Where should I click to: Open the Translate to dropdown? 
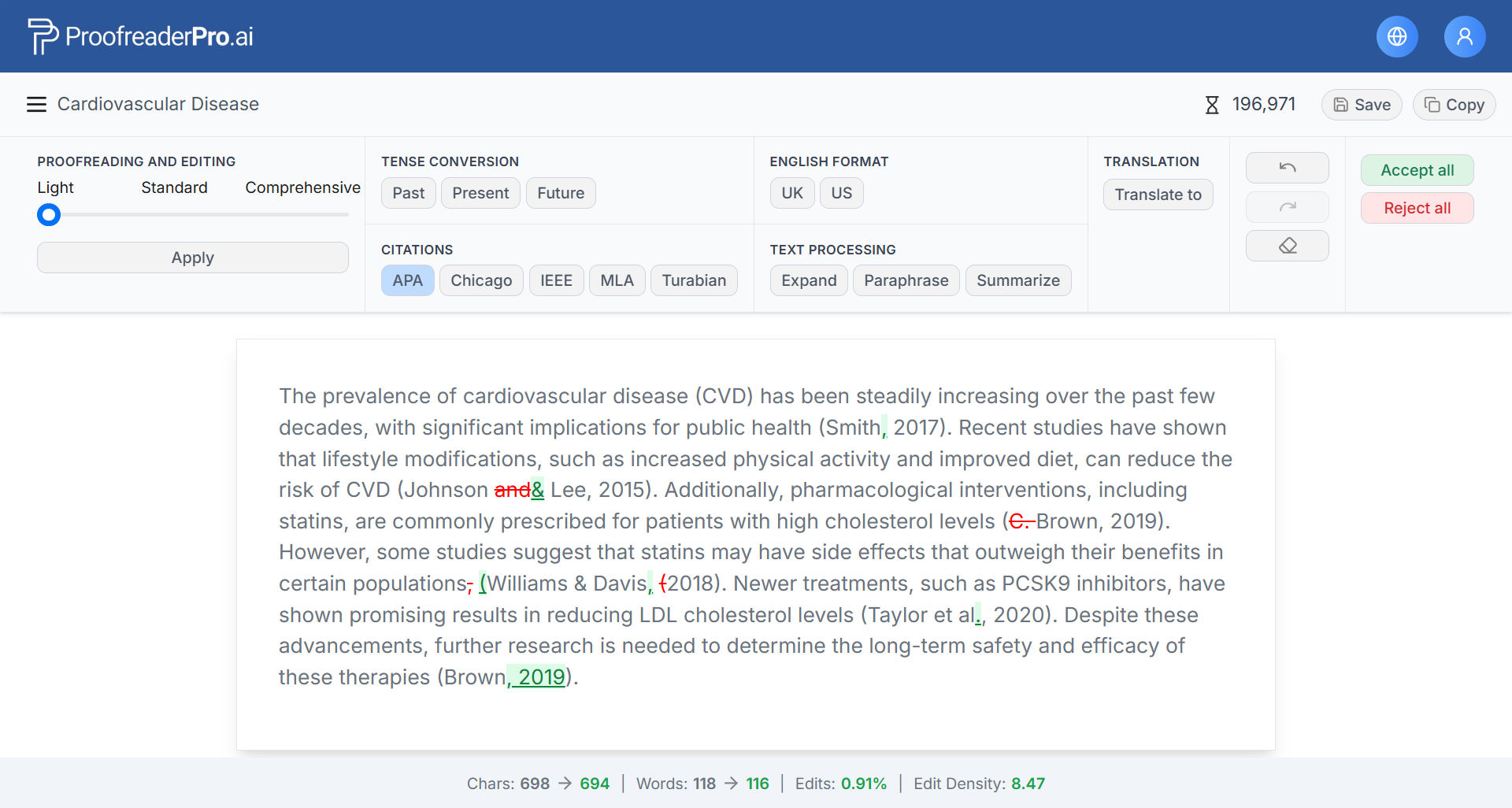coord(1158,195)
